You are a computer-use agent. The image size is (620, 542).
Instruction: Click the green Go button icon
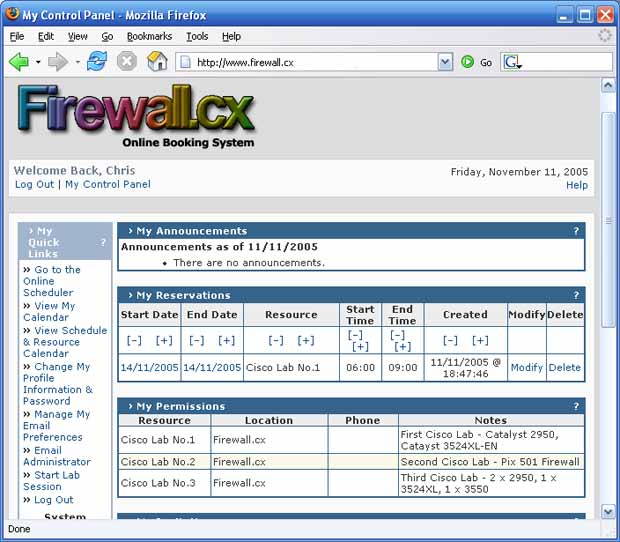[467, 62]
